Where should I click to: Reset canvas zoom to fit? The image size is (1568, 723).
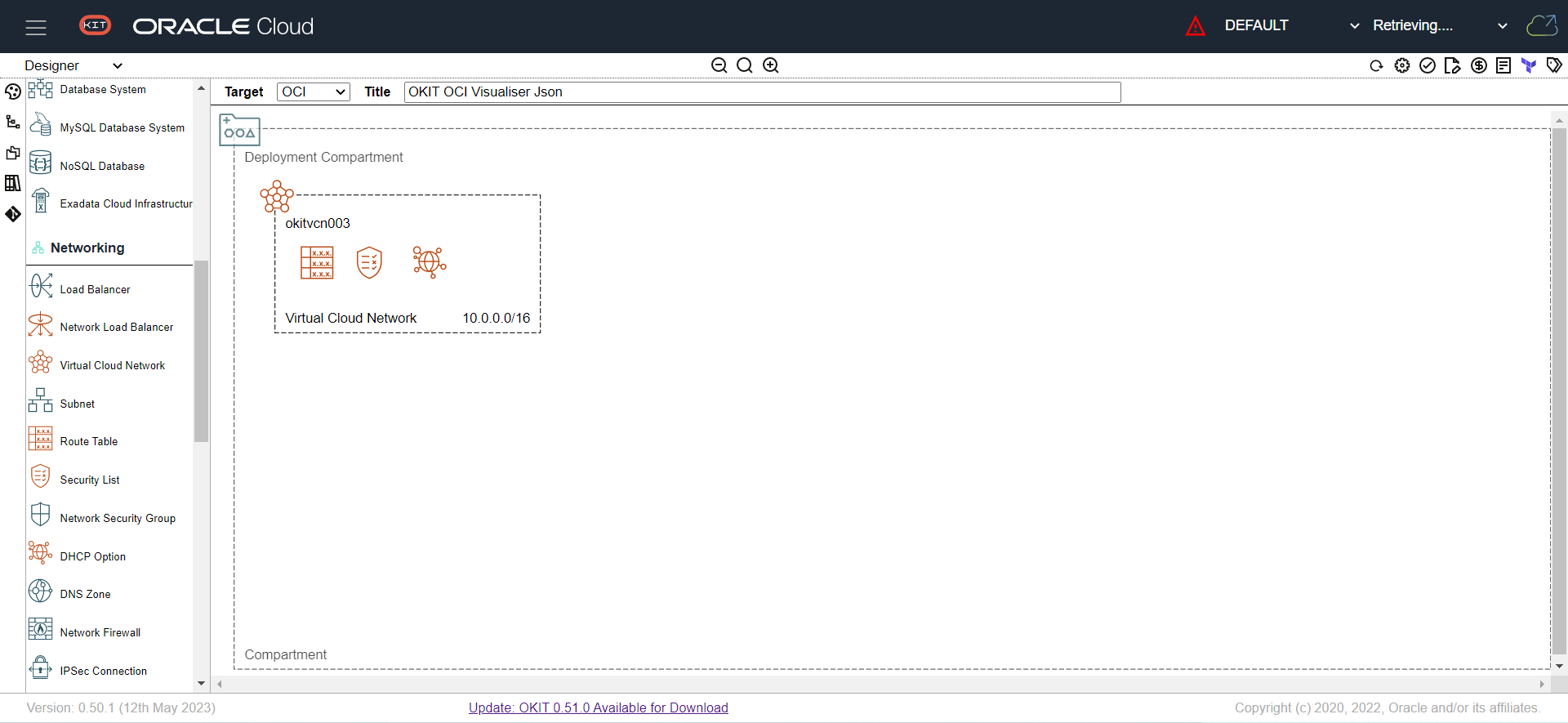tap(745, 65)
